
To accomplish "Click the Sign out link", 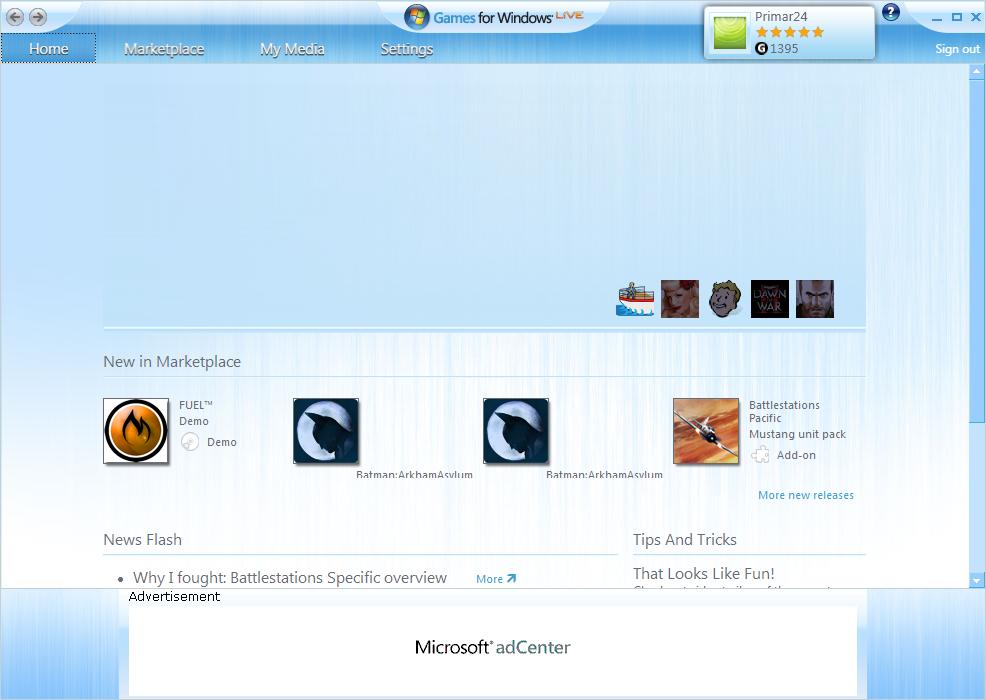I will click(957, 48).
